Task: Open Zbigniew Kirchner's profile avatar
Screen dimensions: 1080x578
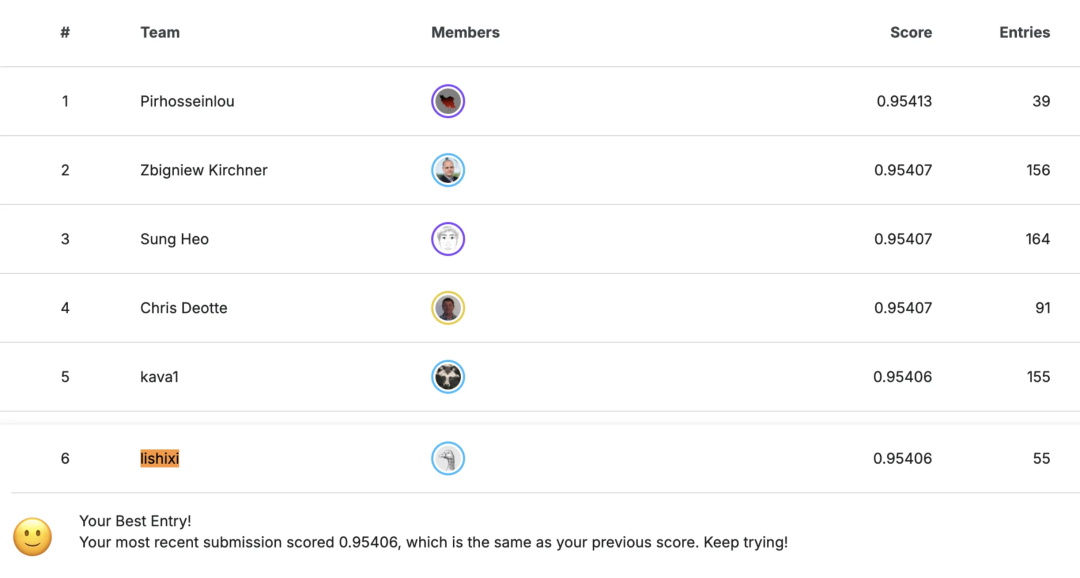Action: [x=448, y=170]
